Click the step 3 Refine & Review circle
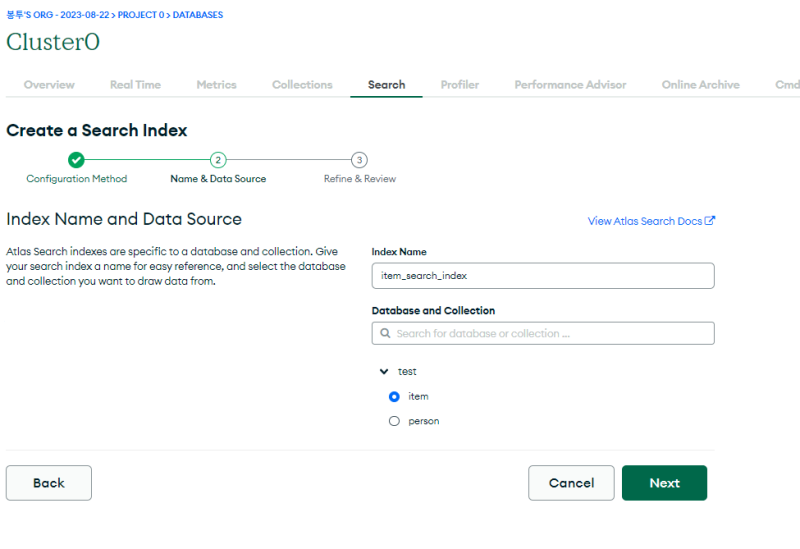800x549 pixels. [360, 160]
